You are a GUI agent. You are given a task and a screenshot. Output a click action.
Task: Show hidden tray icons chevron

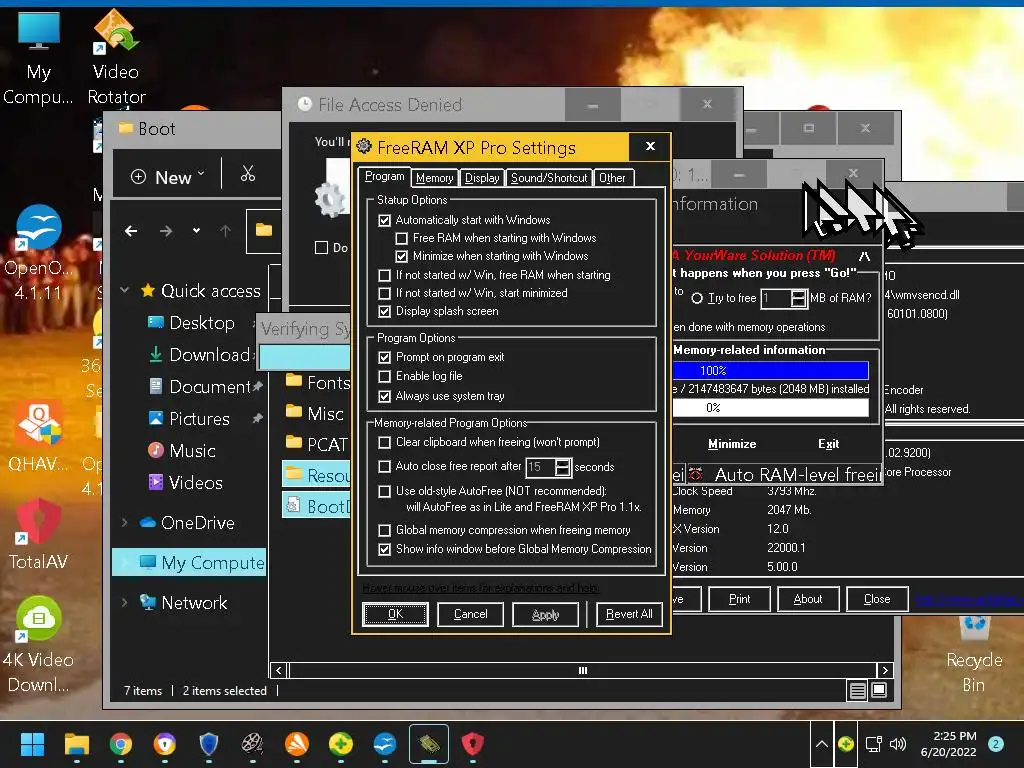[x=822, y=744]
